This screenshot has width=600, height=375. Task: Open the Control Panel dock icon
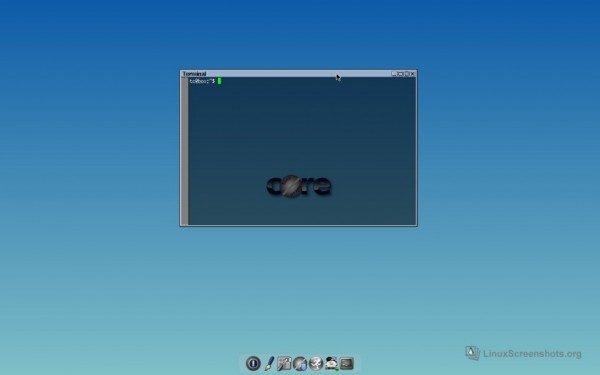tap(284, 363)
